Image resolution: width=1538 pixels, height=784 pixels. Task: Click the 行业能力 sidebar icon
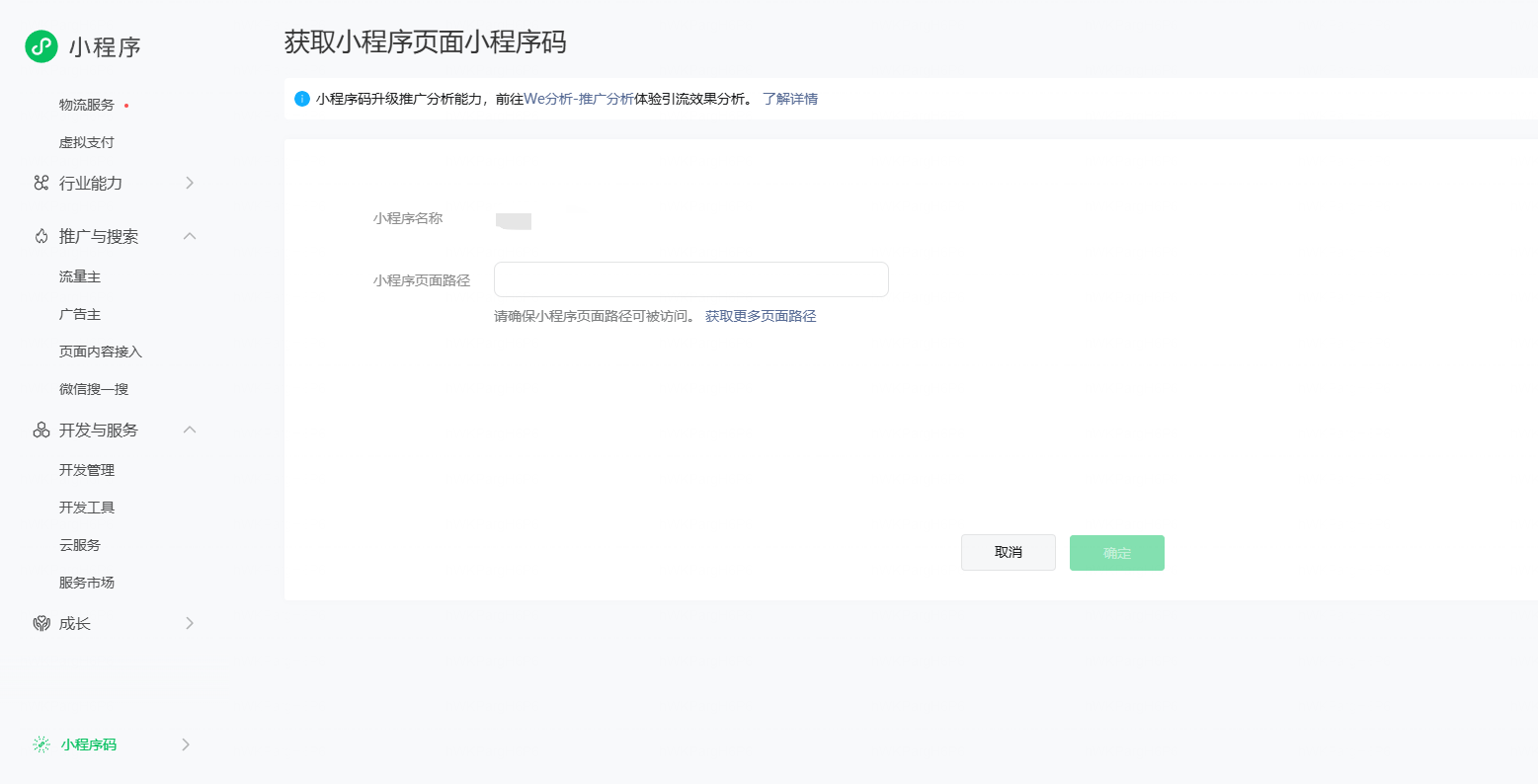click(41, 183)
